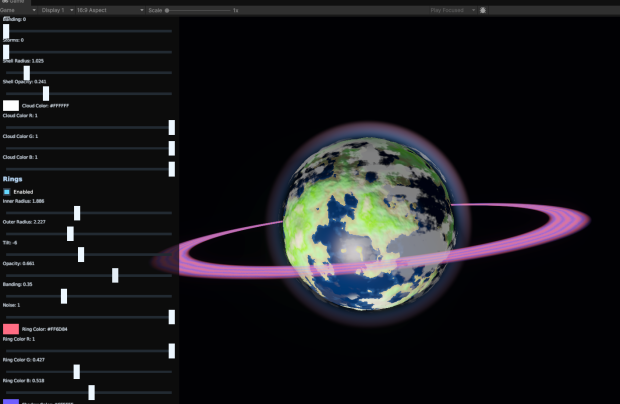Click the white Cloud Color swatch
The image size is (620, 404).
pyautogui.click(x=11, y=106)
